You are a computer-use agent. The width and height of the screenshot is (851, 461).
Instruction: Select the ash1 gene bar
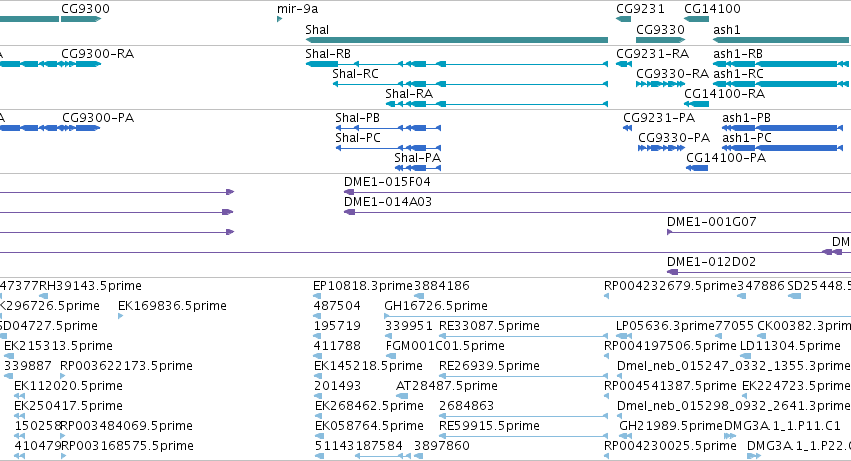pyautogui.click(x=781, y=40)
